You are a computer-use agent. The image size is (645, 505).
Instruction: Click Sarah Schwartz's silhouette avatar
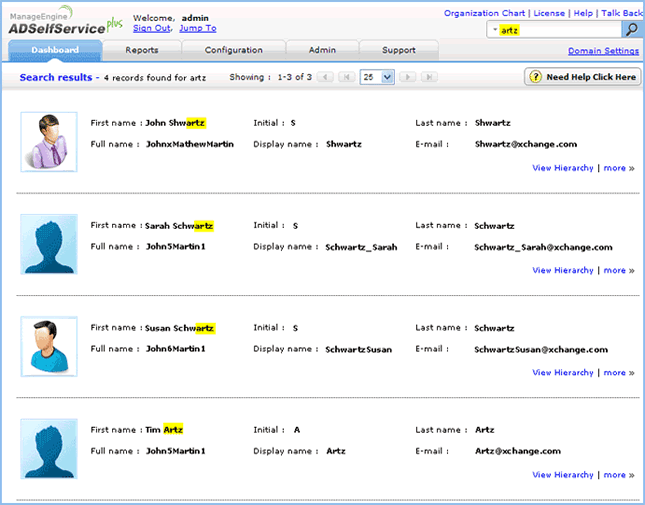point(49,243)
